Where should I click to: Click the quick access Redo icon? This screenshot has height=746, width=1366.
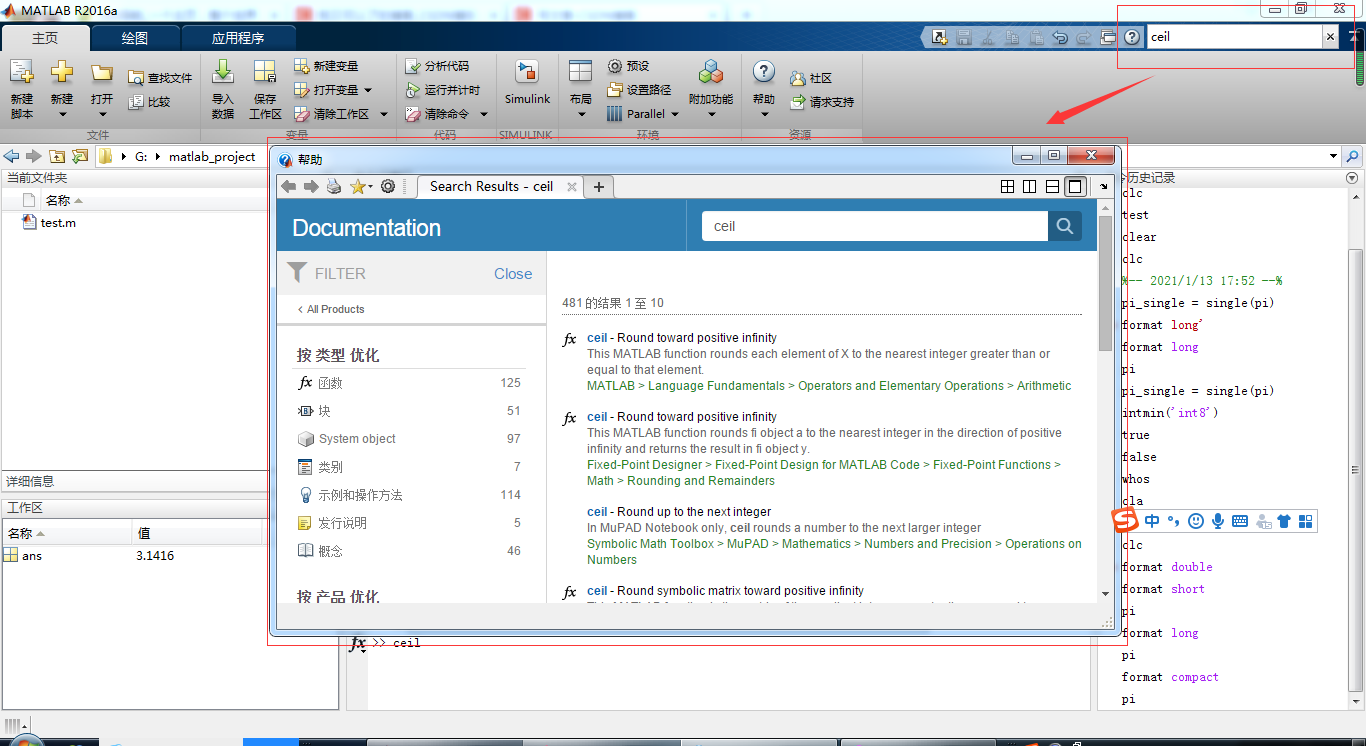(x=1084, y=37)
